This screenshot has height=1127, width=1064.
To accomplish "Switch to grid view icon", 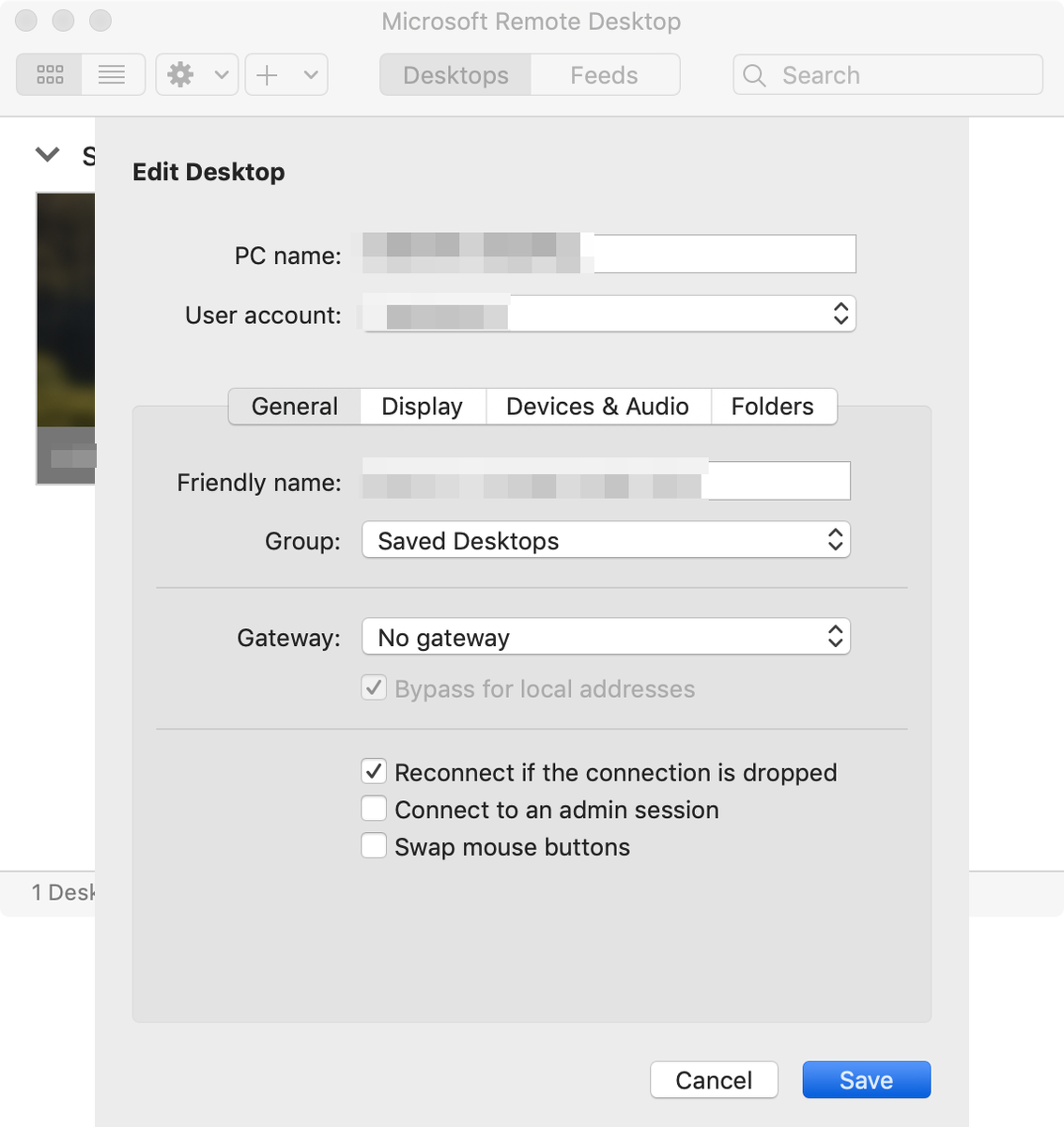I will (x=49, y=75).
